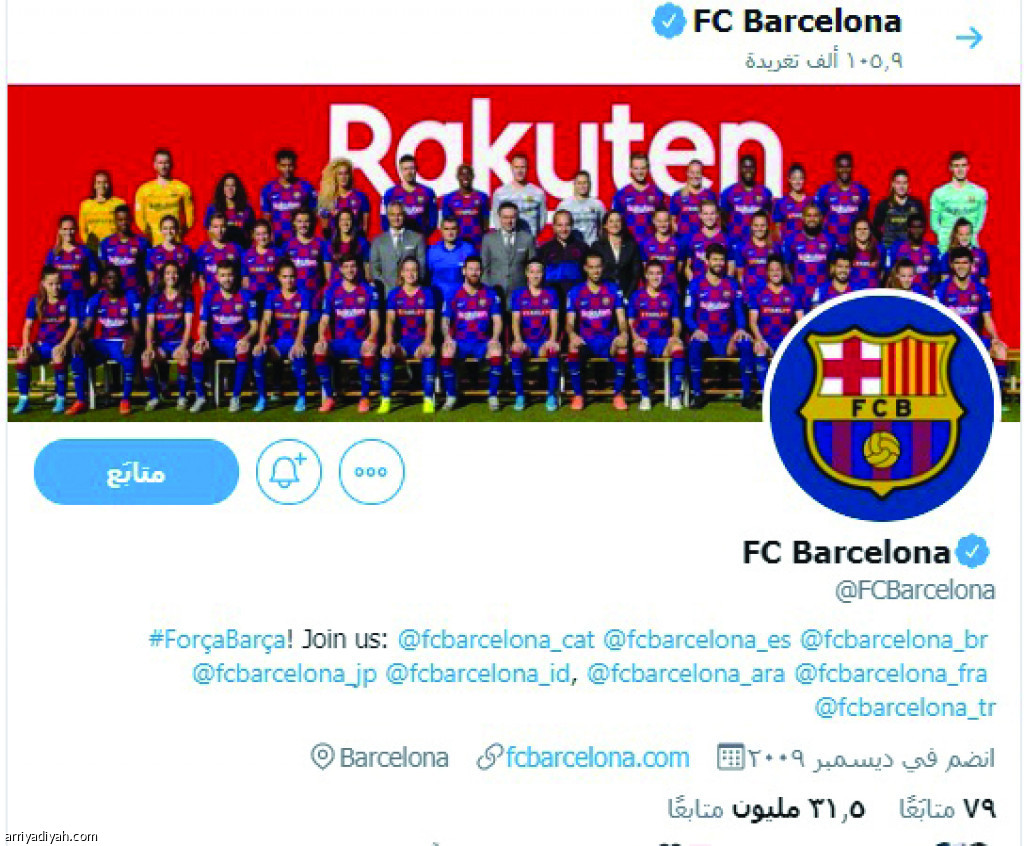Click the #ForçaBarça hashtag
The image size is (1024, 846).
217,639
